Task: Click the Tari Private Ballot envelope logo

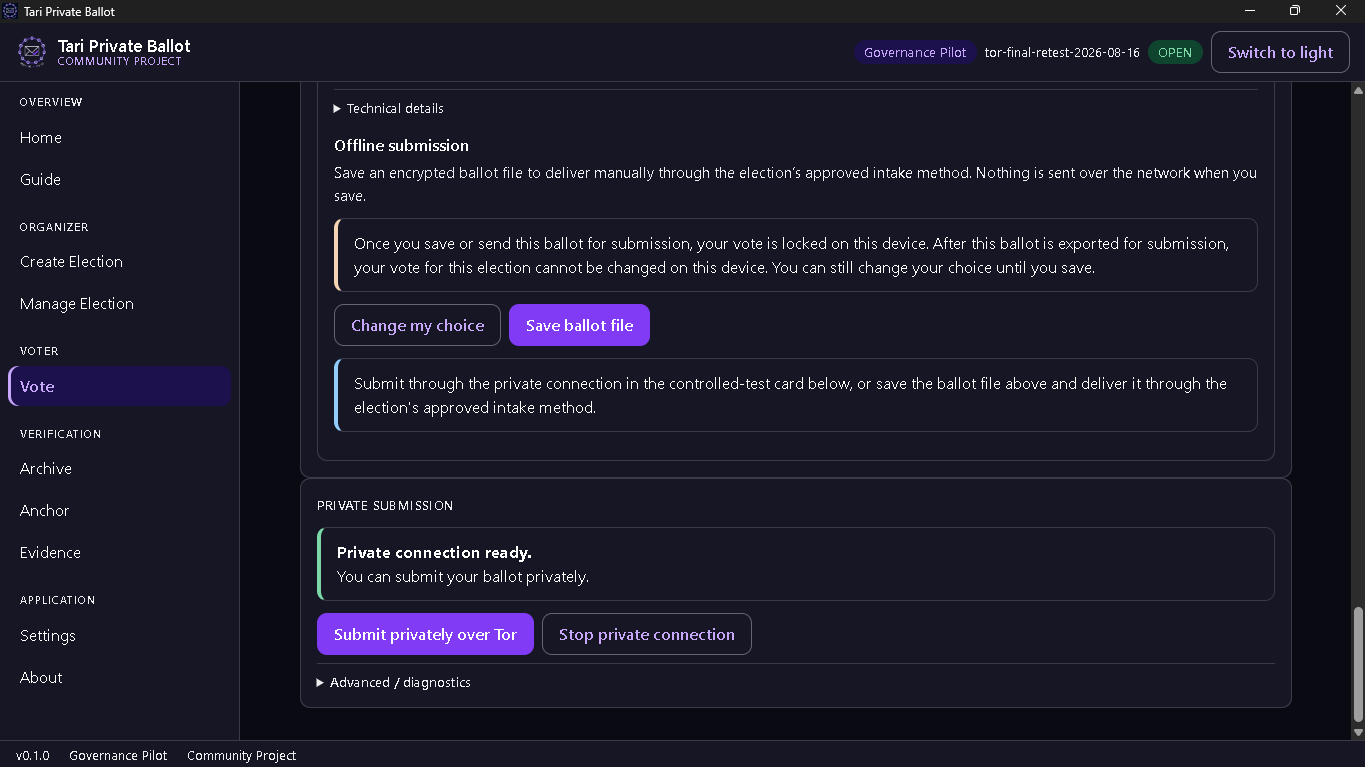Action: (32, 52)
